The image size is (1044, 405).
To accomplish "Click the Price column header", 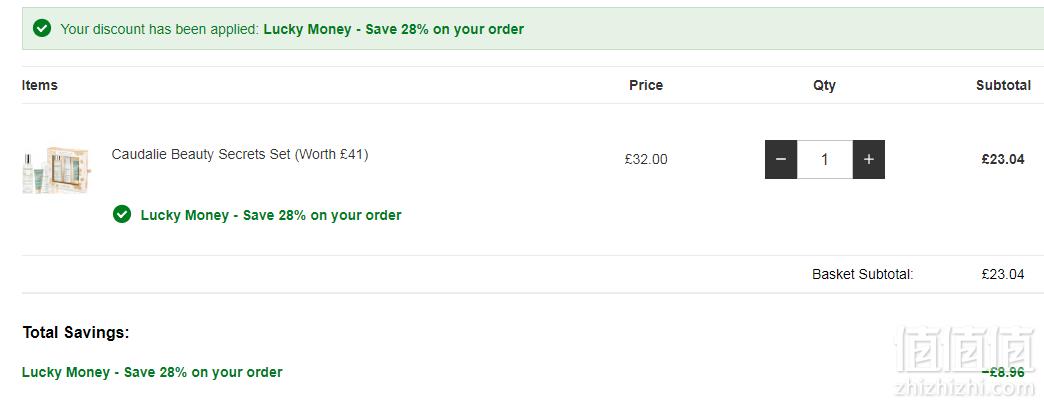I will (646, 85).
